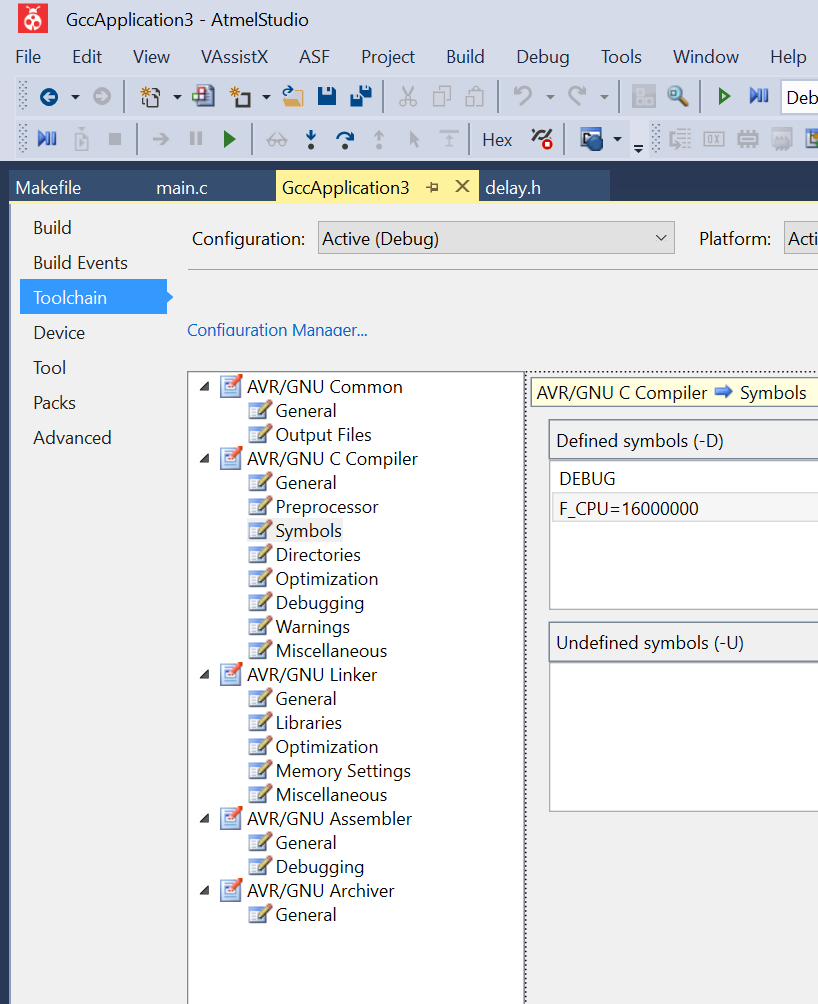Image resolution: width=818 pixels, height=1004 pixels.
Task: Click the green Continue play icon
Action: [x=229, y=139]
